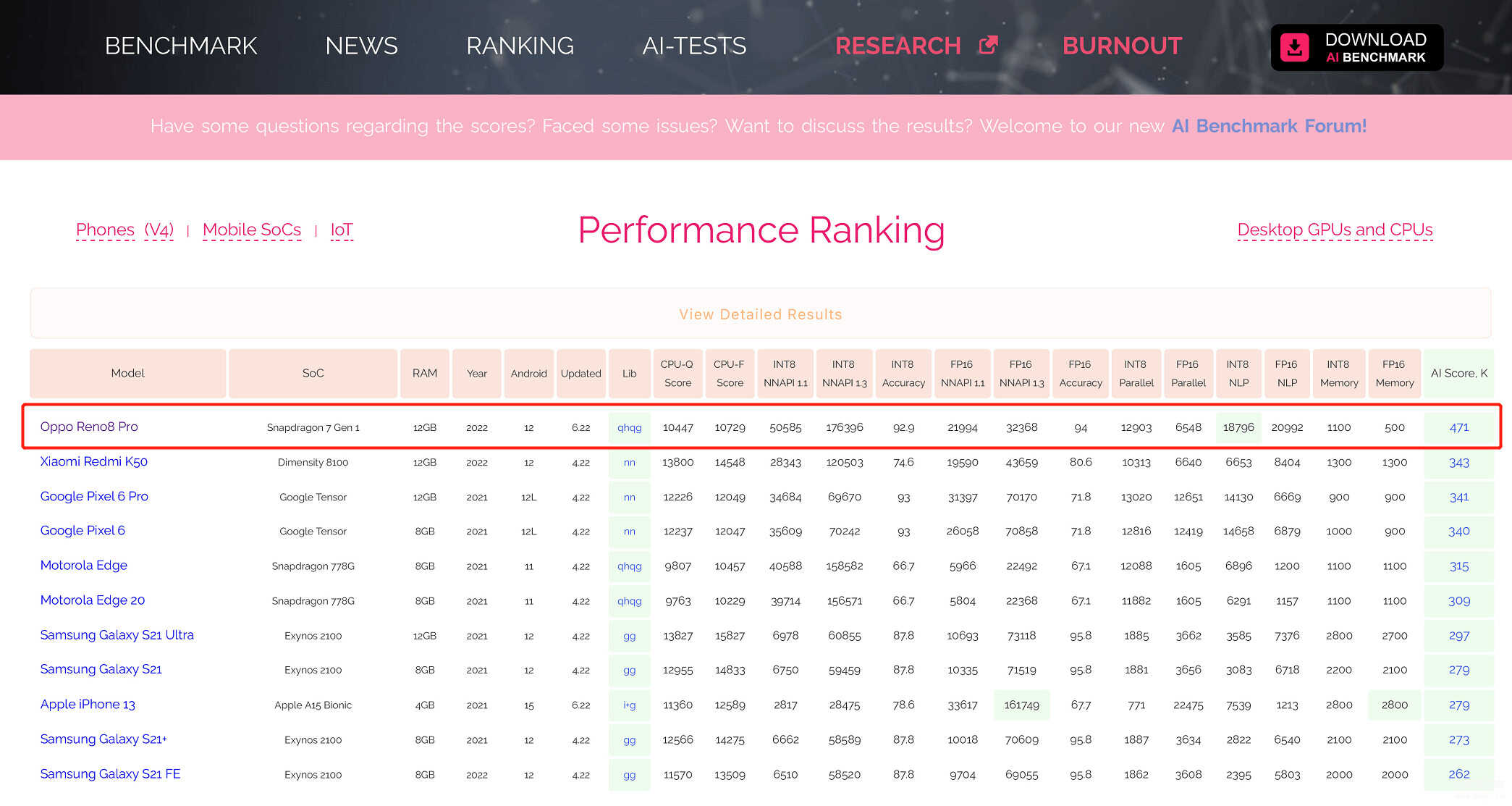Click INT8 NNAPI 1.1 column header

point(785,373)
